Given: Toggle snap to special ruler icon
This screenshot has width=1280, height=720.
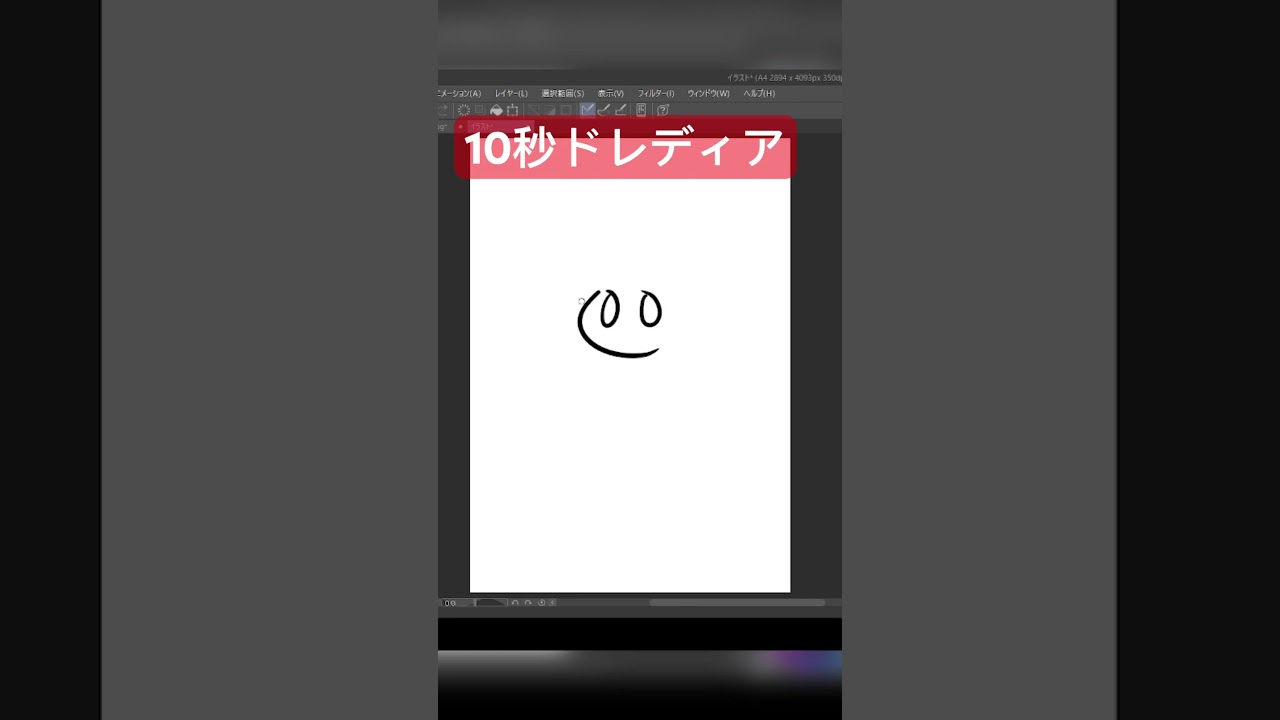Looking at the screenshot, I should tap(603, 110).
